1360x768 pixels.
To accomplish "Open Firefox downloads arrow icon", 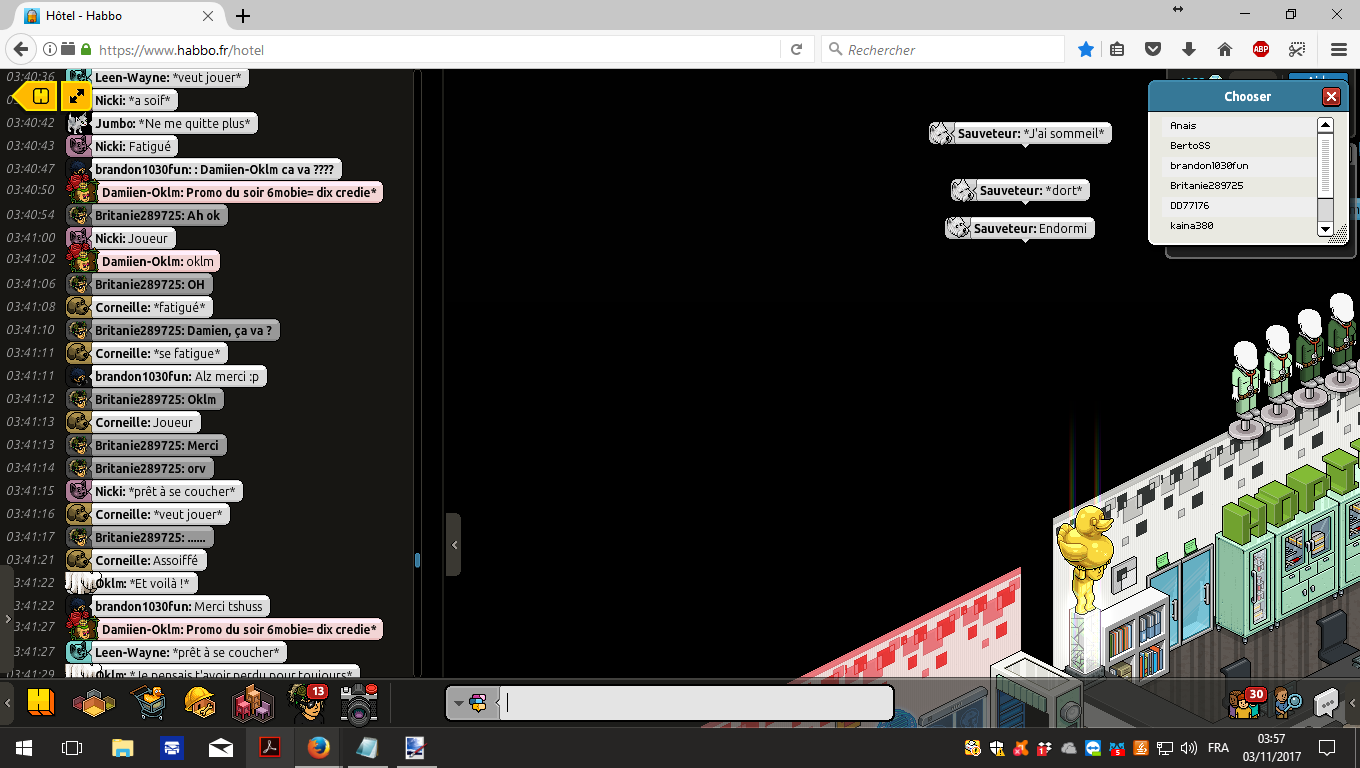I will [1189, 49].
